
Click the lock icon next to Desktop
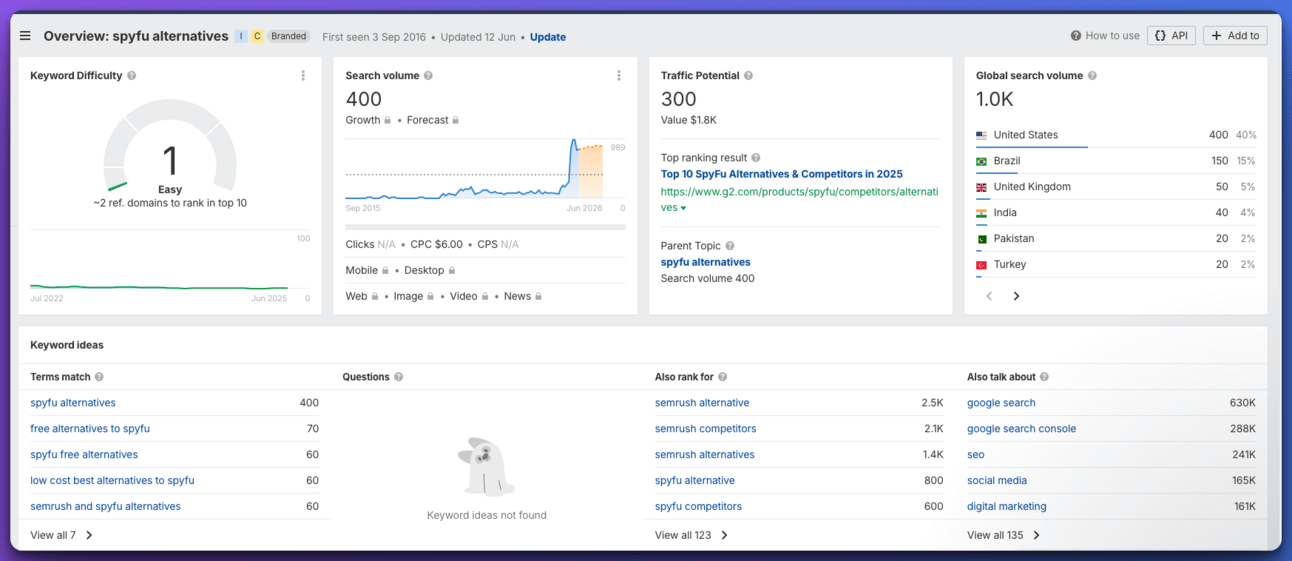[x=452, y=270]
